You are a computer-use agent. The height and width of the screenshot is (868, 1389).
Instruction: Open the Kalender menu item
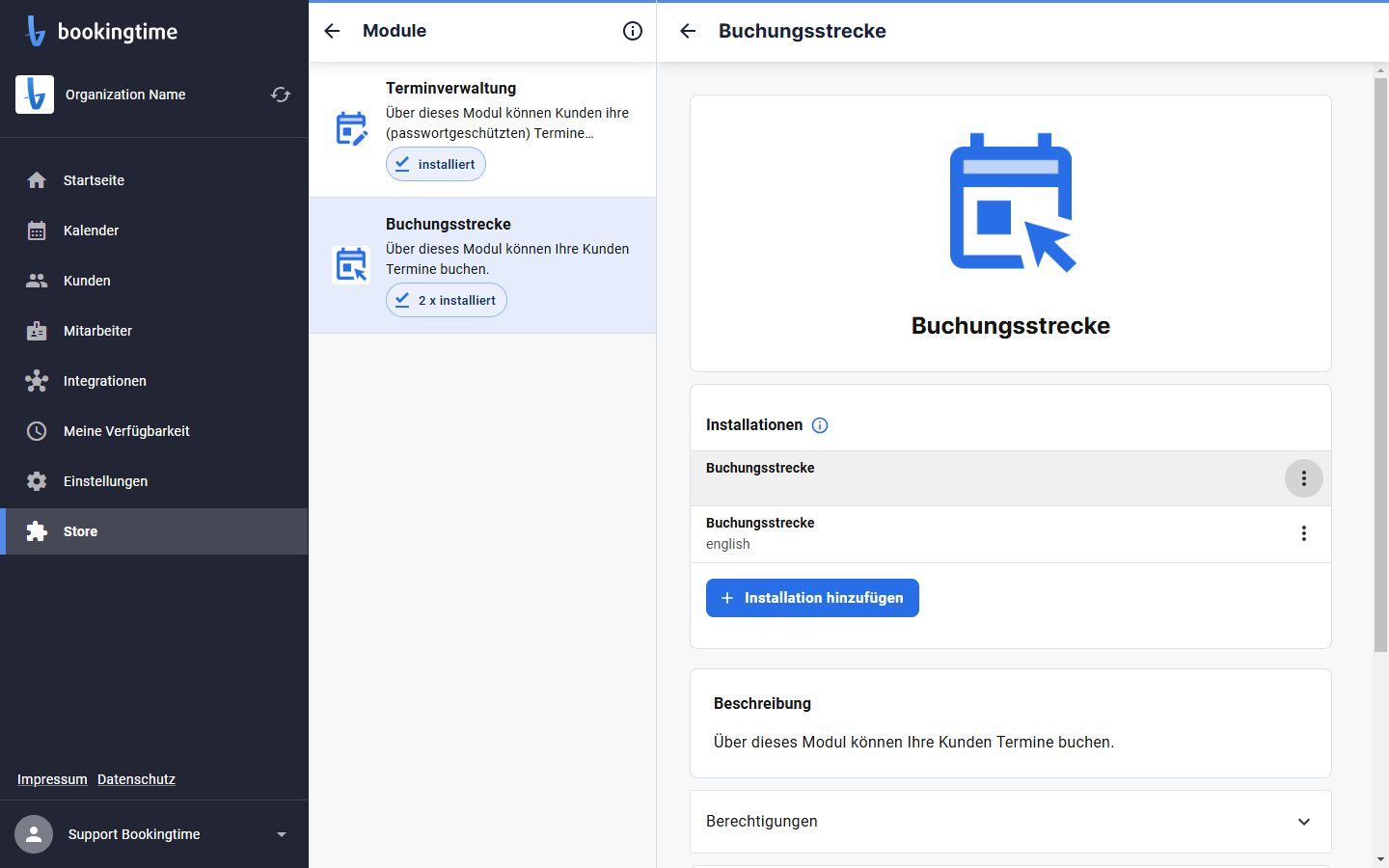tap(154, 231)
